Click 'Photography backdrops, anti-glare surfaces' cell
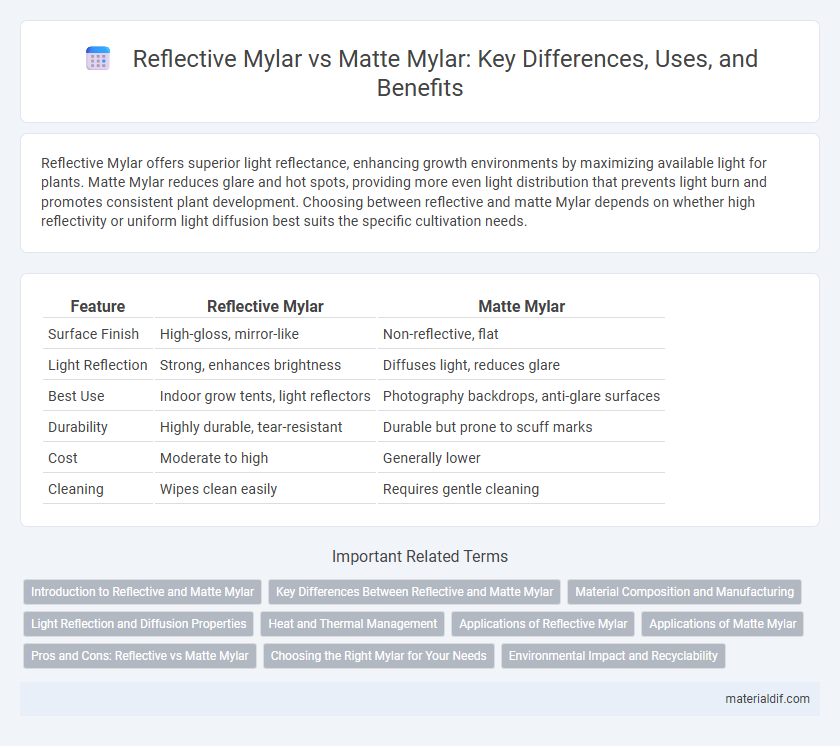 pyautogui.click(x=521, y=396)
